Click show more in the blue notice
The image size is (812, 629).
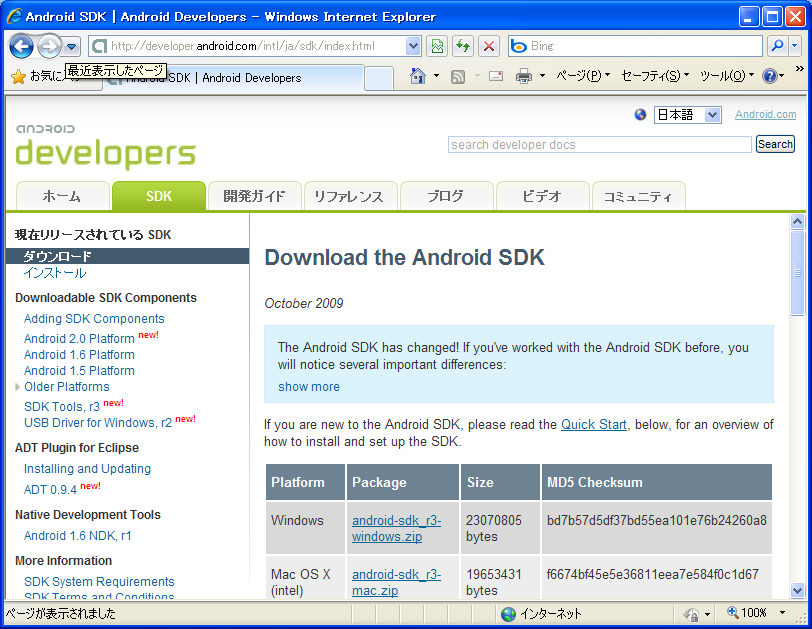[x=309, y=387]
